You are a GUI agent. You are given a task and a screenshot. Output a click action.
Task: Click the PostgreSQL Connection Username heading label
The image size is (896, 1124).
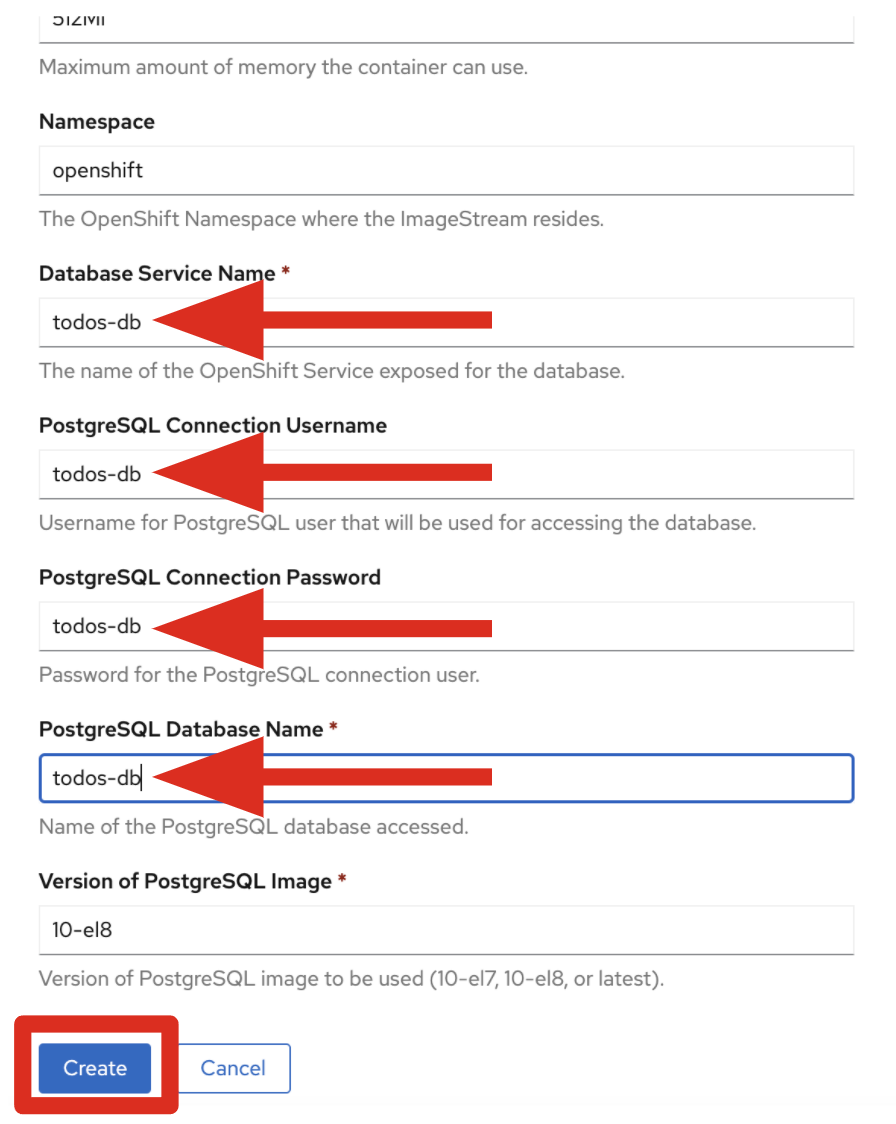coord(212,426)
